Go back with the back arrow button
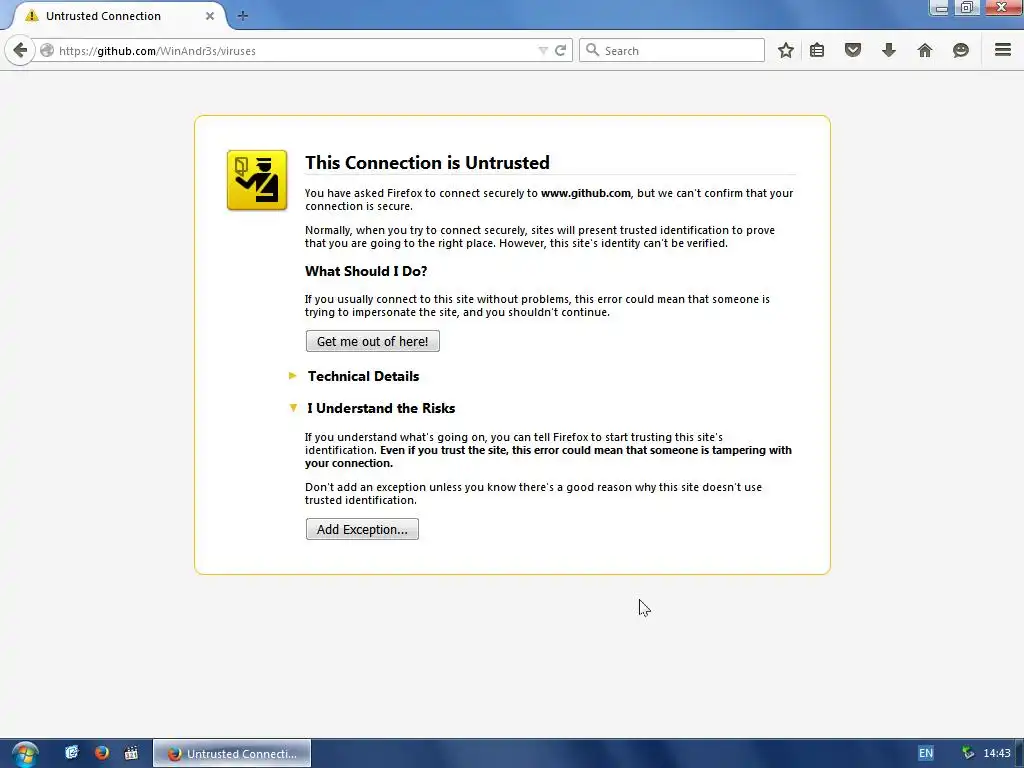Viewport: 1024px width, 768px height. 20,50
